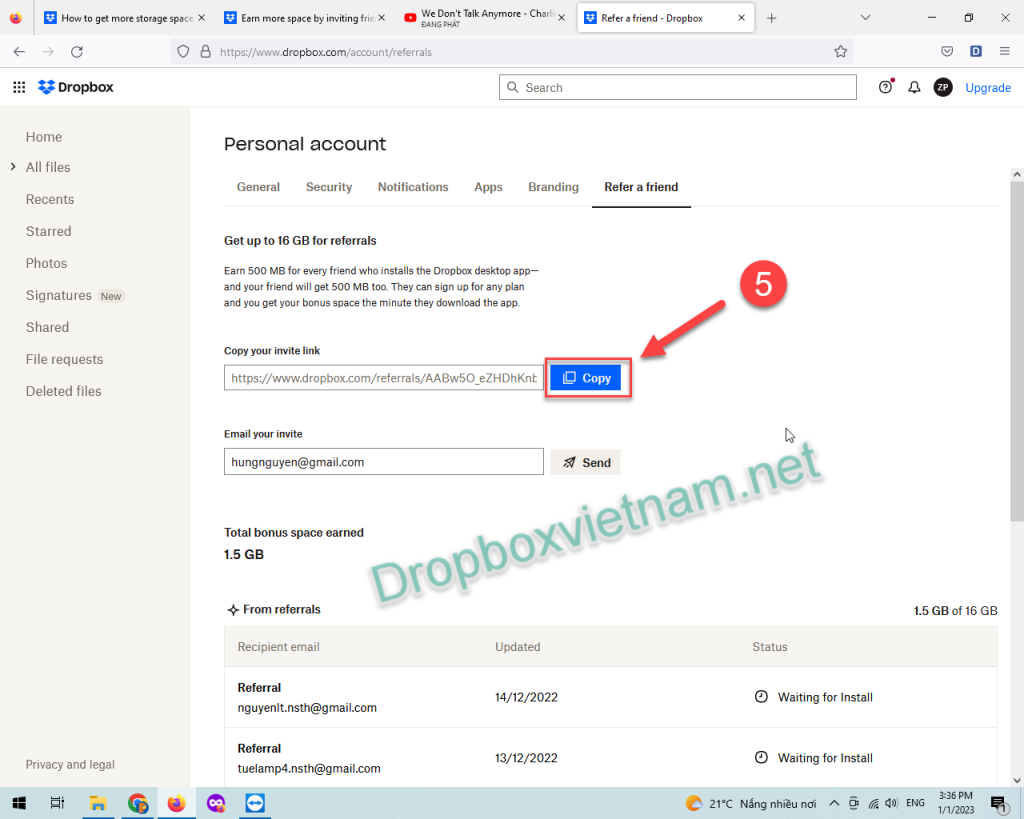Open File Explorer from taskbar
Image resolution: width=1024 pixels, height=819 pixels.
click(98, 803)
